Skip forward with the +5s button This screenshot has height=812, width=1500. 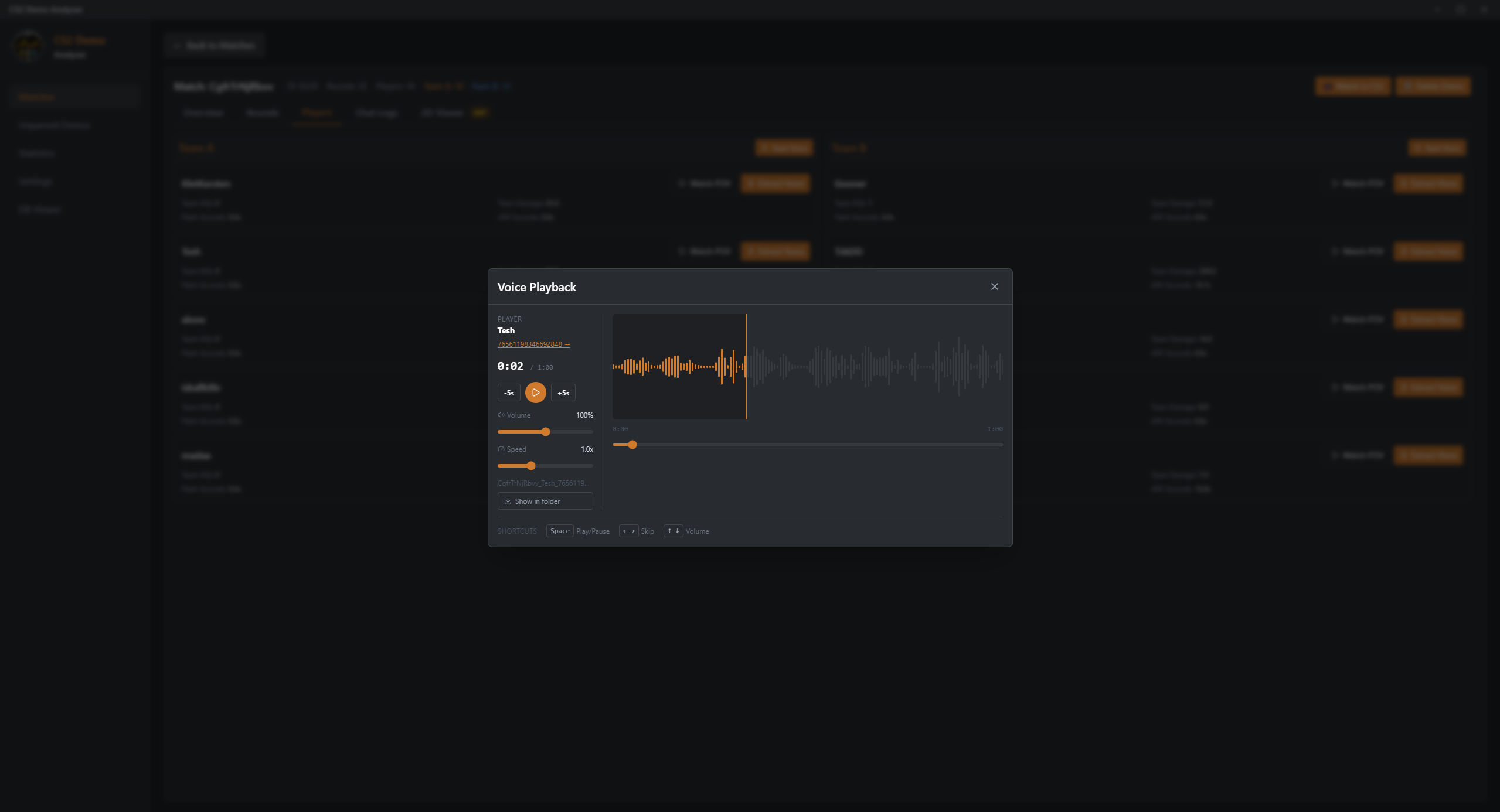pos(563,393)
